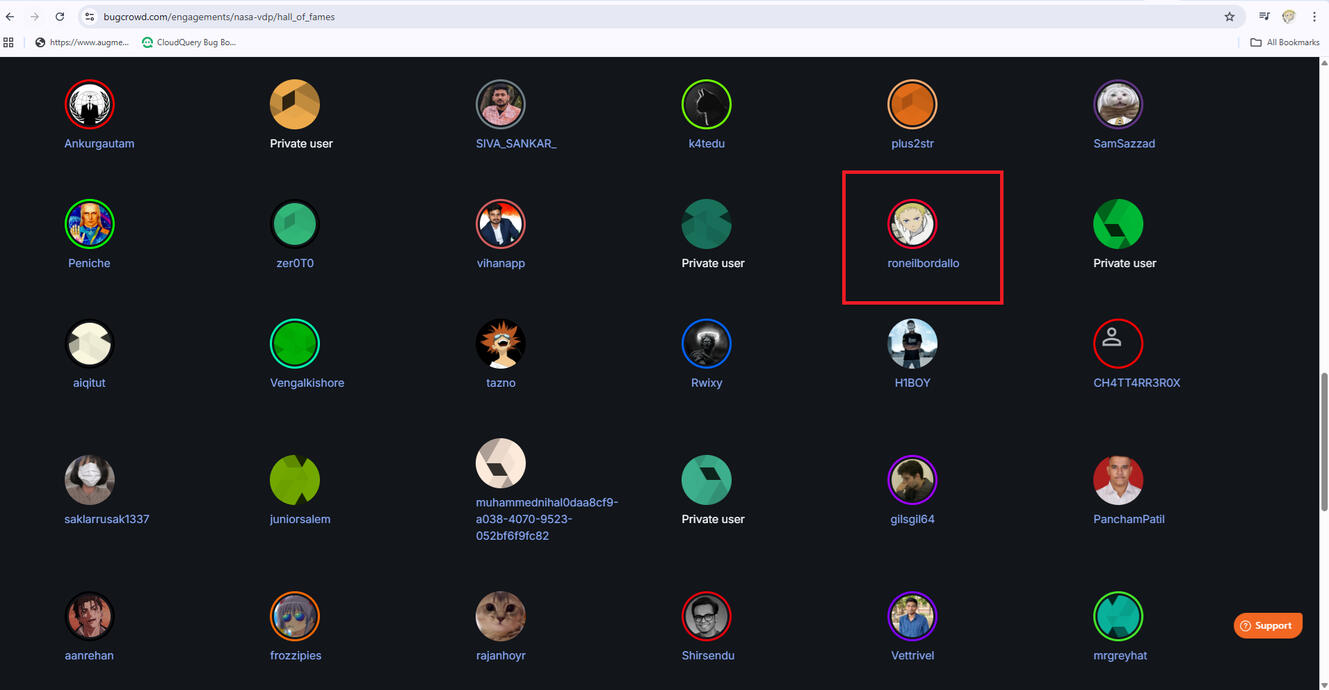Open frozzipies' avatar
The height and width of the screenshot is (690, 1329).
click(295, 616)
